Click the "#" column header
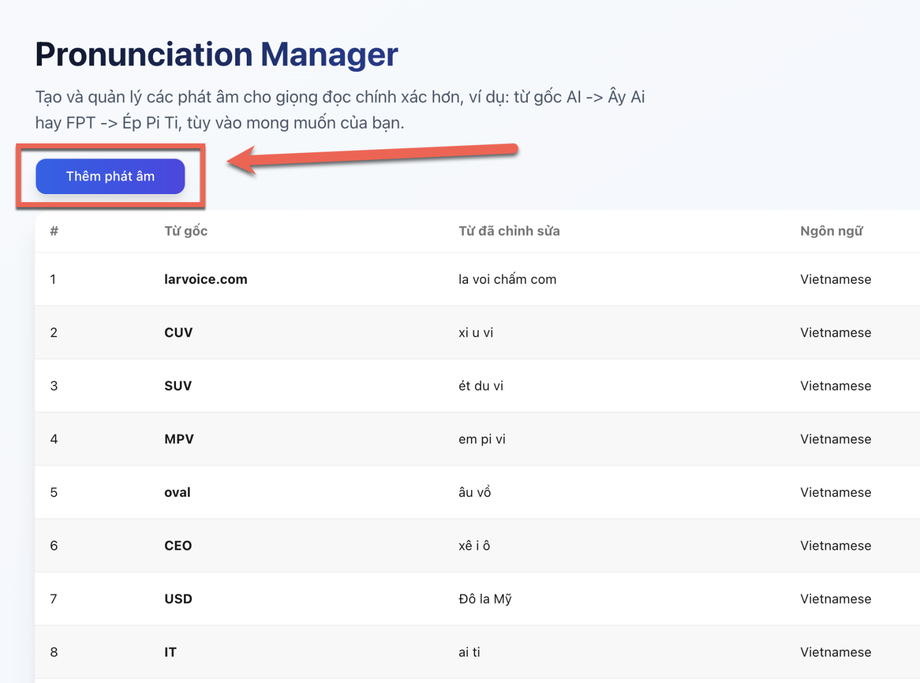This screenshot has height=683, width=920. pos(54,231)
